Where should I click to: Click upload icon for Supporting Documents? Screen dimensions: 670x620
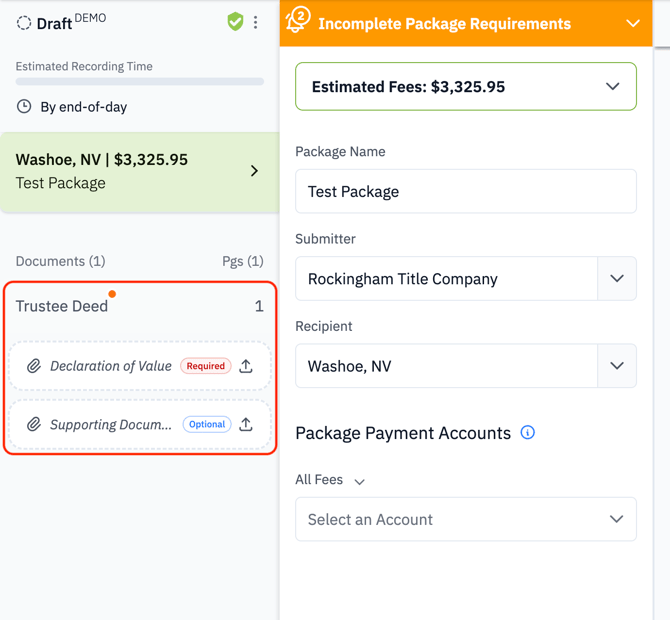[x=246, y=425]
